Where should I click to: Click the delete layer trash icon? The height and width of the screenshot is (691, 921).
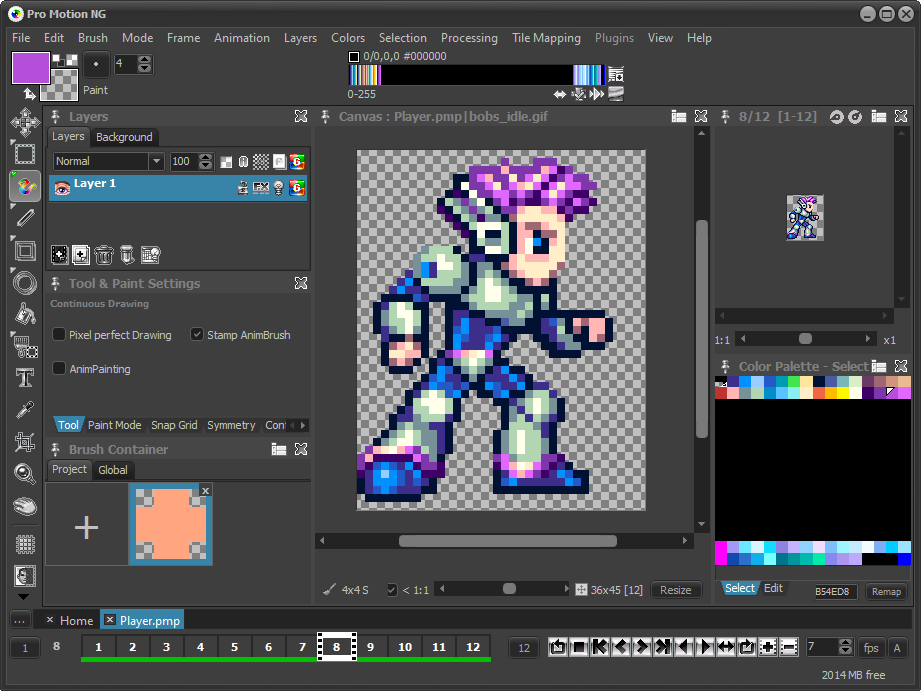click(x=104, y=255)
